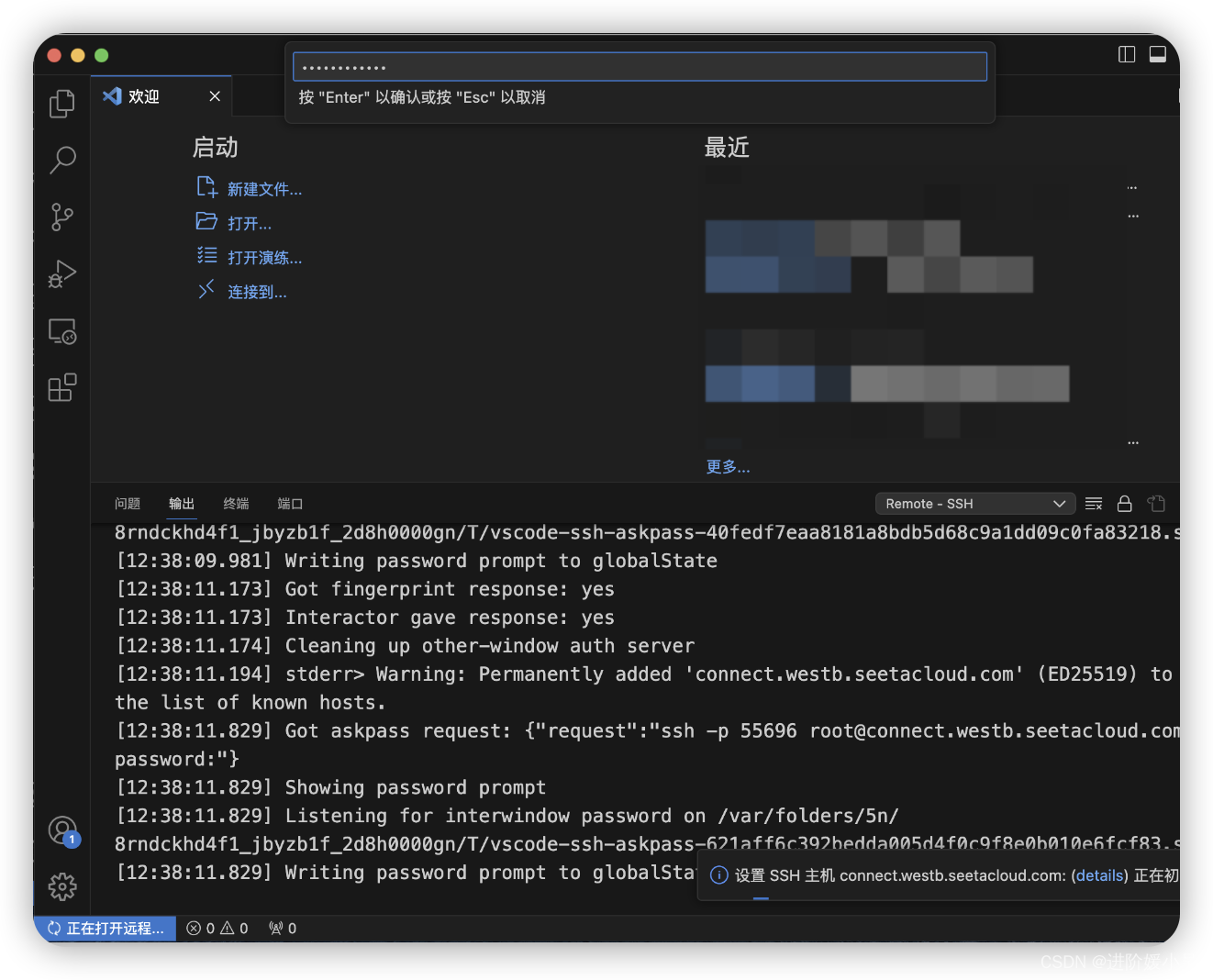Clear the output with clear-output icon
The image size is (1213, 980).
[x=1094, y=504]
